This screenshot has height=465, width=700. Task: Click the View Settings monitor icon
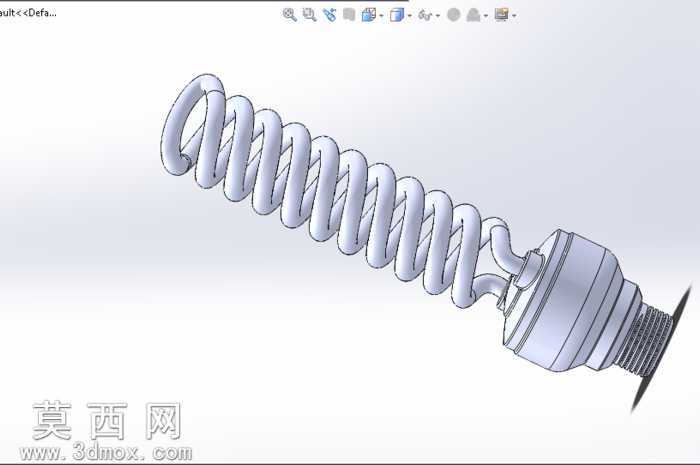pos(502,15)
